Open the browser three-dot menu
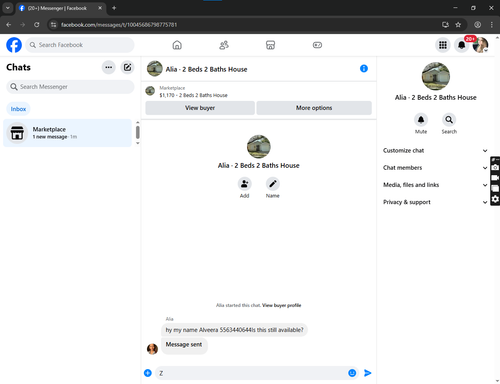The height and width of the screenshot is (384, 500). point(492,25)
